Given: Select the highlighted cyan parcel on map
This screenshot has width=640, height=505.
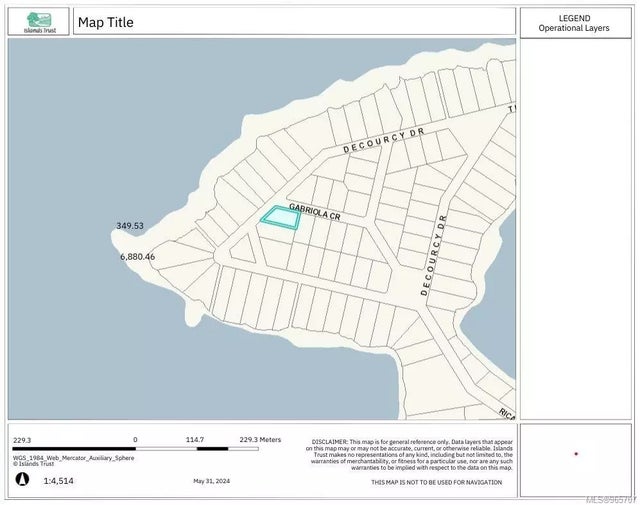Looking at the screenshot, I should point(280,218).
